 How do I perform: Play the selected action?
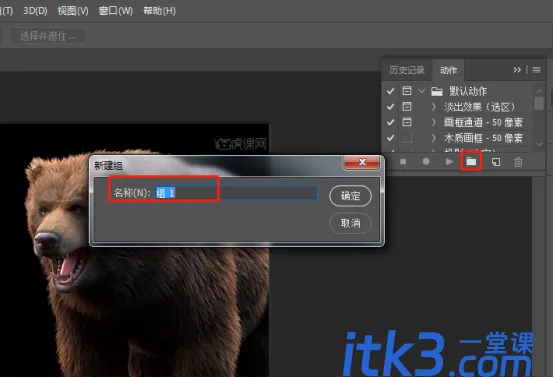point(449,162)
